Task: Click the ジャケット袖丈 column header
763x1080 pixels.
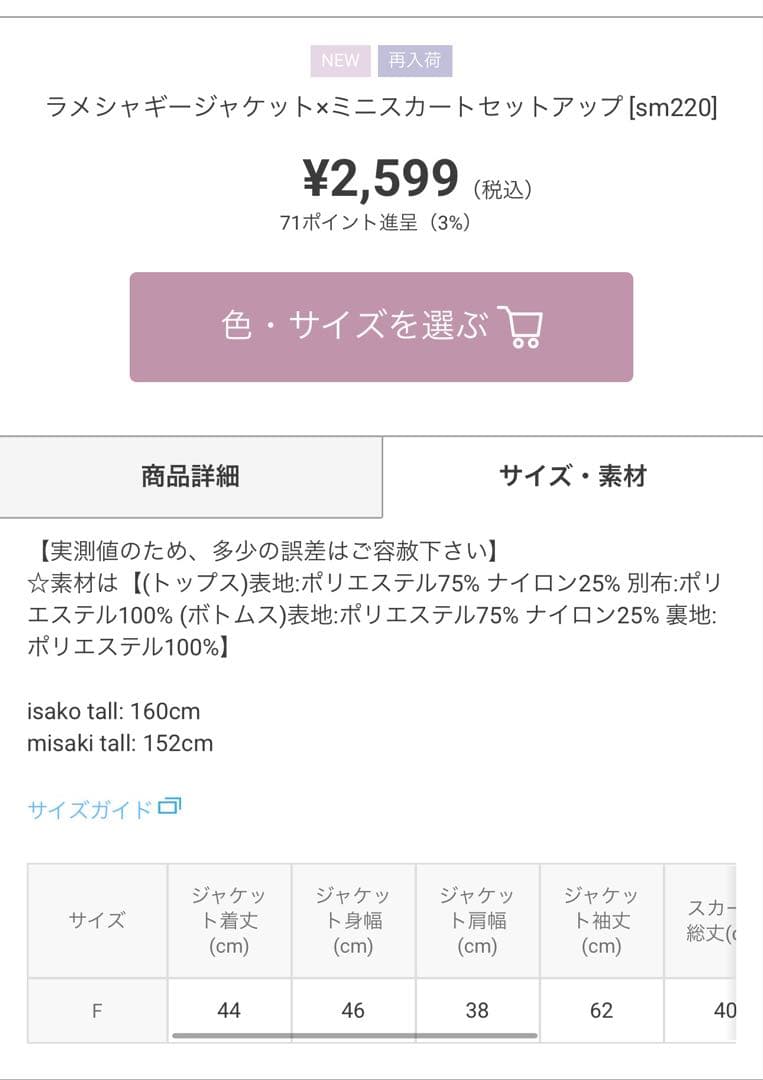Action: [601, 920]
